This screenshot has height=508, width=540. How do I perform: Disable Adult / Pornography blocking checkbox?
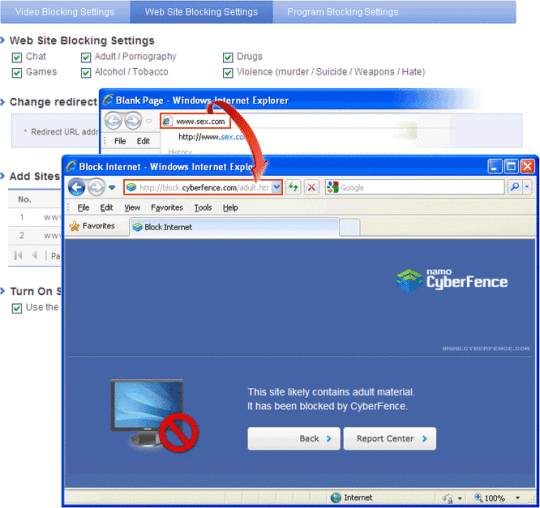pyautogui.click(x=86, y=57)
